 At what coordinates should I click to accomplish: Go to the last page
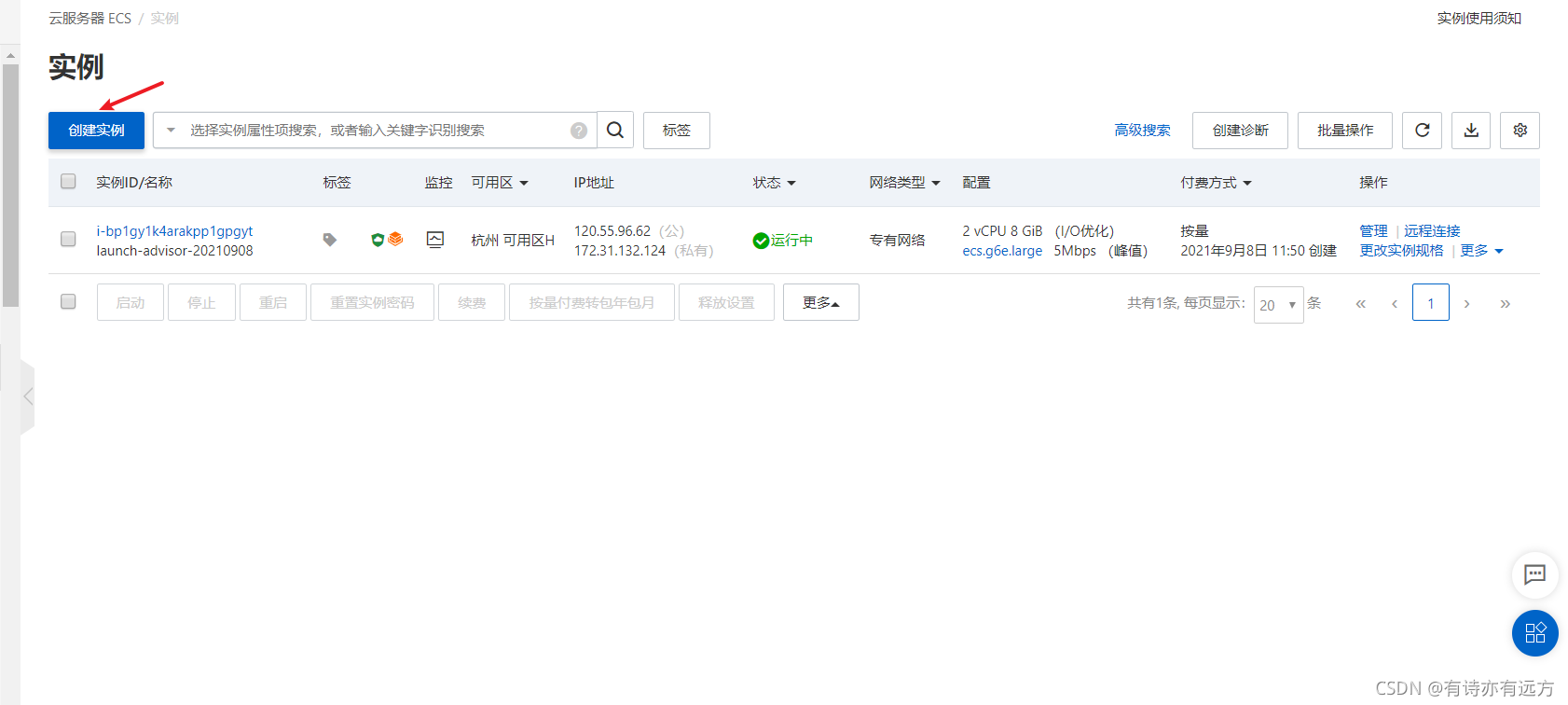(1506, 304)
